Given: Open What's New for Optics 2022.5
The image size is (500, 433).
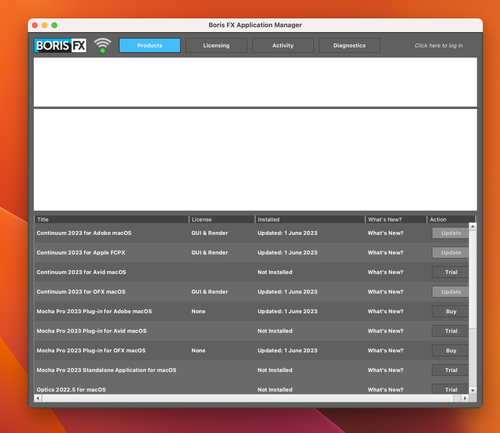Looking at the screenshot, I should coord(385,389).
